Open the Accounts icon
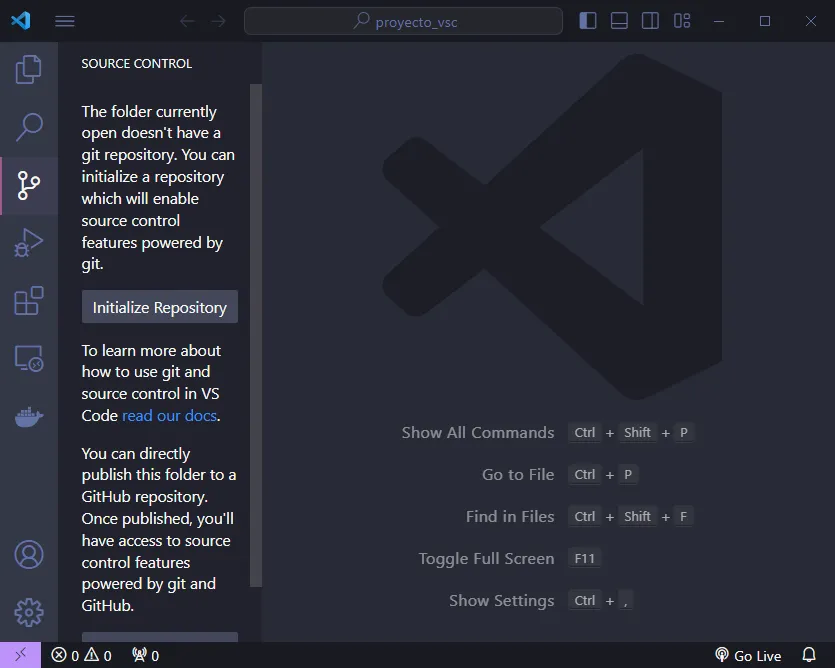The height and width of the screenshot is (668, 835). [29, 554]
